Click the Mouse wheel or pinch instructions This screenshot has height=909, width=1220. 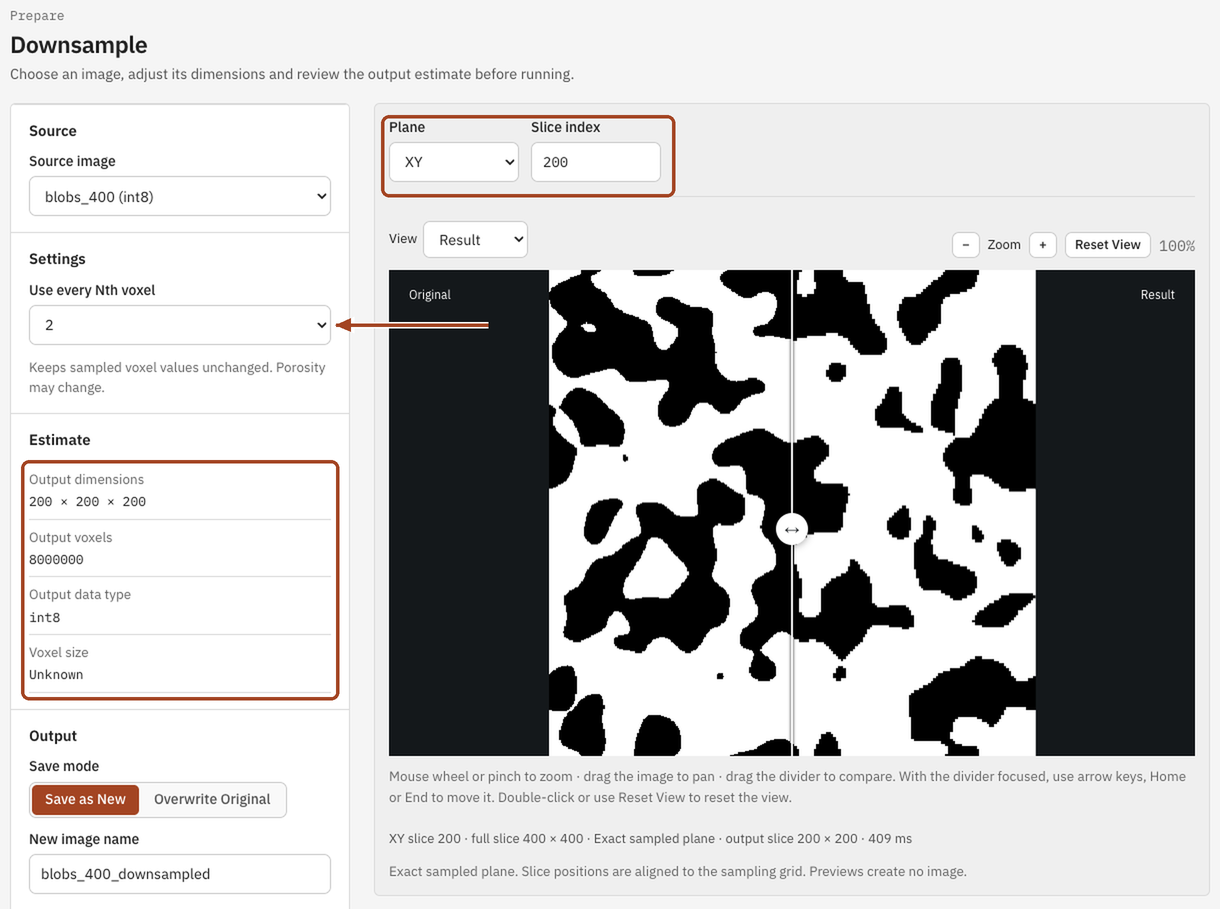pos(787,787)
